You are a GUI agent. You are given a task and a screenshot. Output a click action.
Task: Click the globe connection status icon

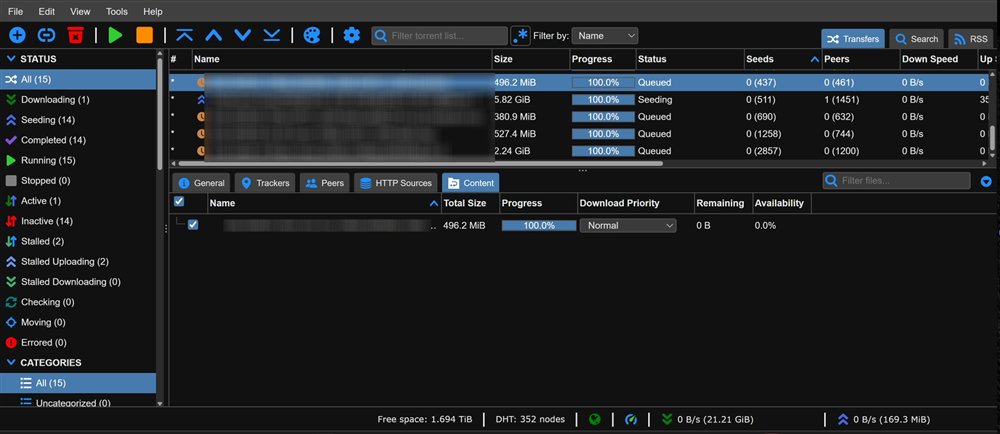pyautogui.click(x=594, y=419)
